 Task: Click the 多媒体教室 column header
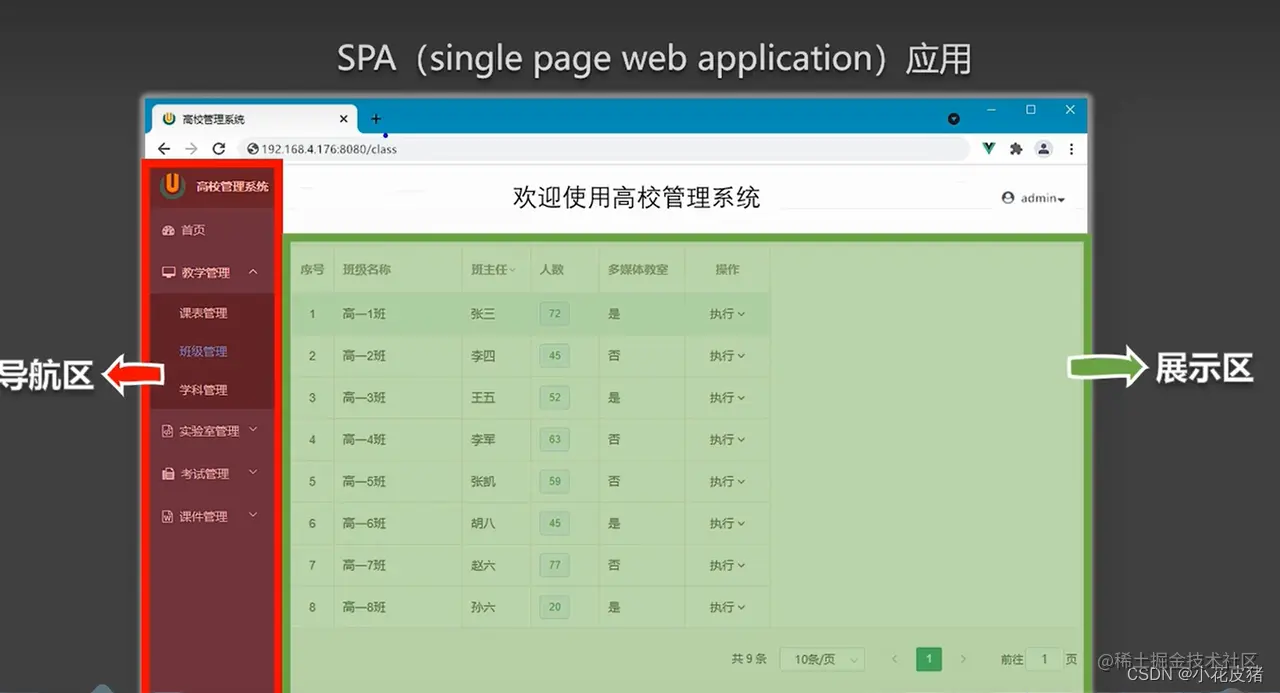638,270
